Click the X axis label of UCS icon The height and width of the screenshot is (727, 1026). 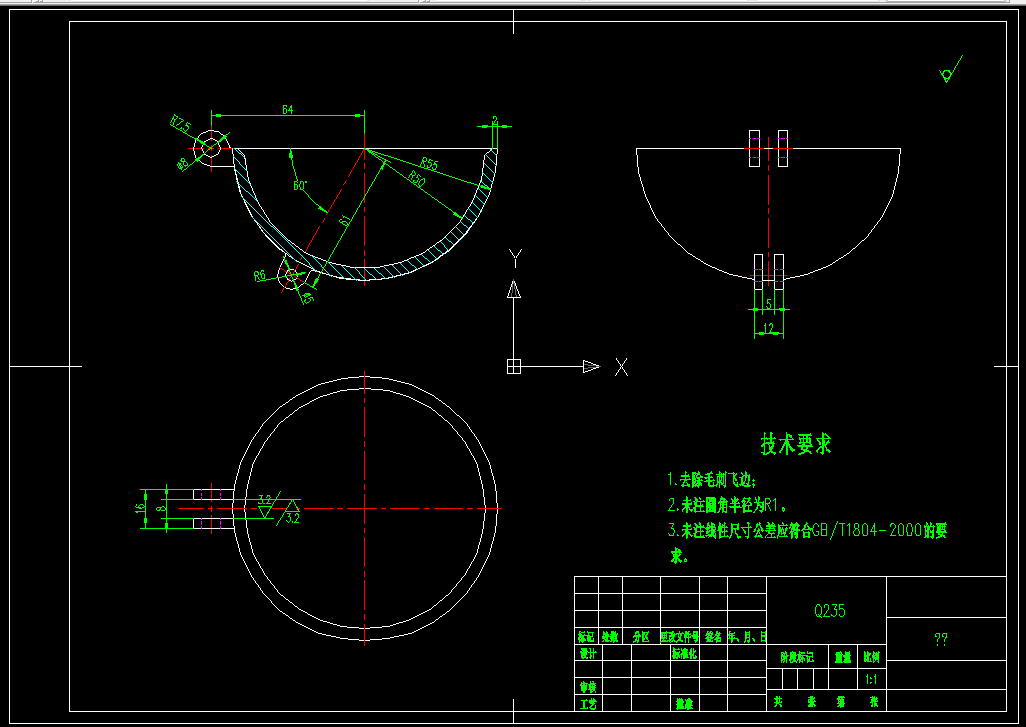click(x=622, y=367)
